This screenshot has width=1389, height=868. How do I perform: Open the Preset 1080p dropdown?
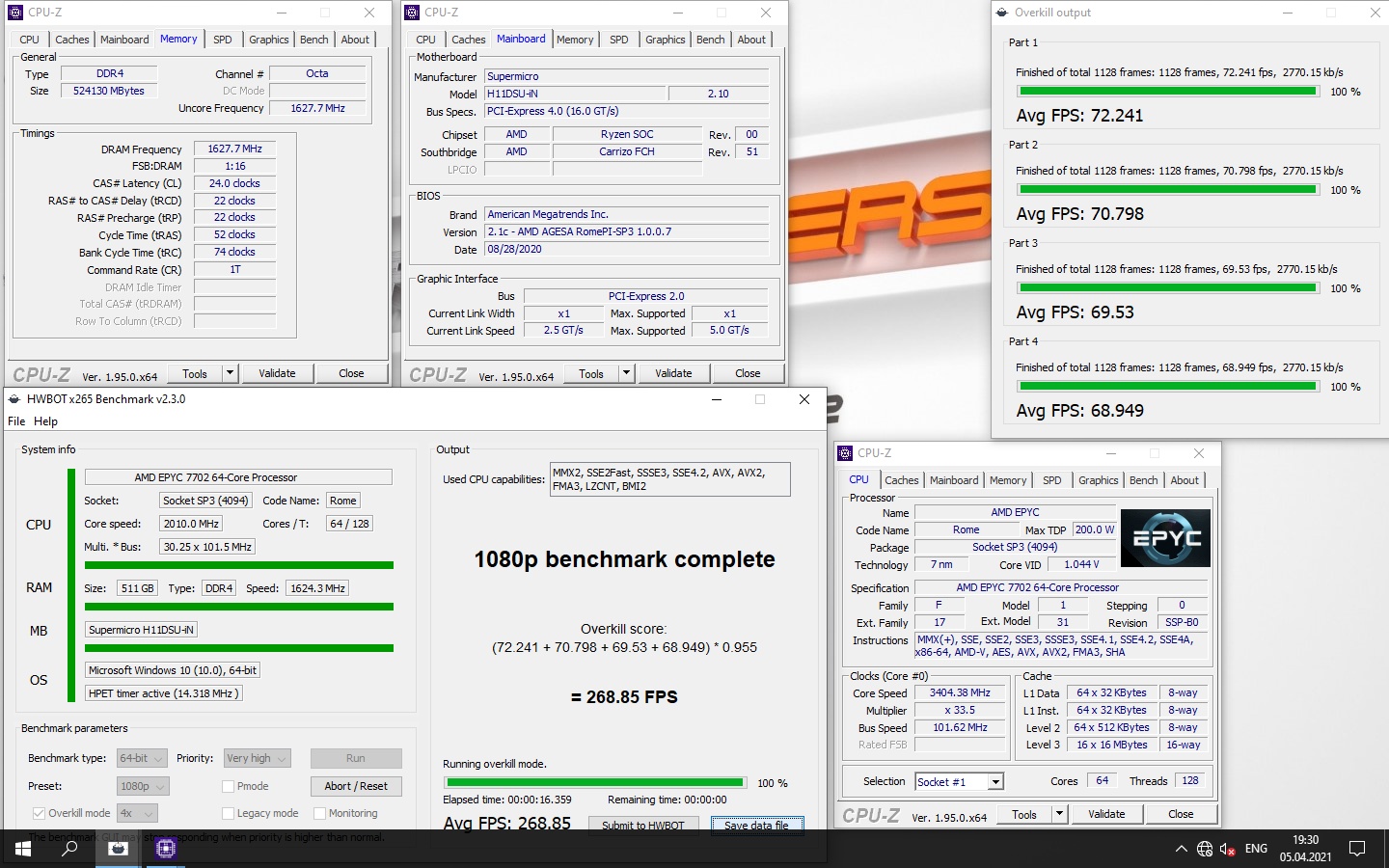coord(143,787)
